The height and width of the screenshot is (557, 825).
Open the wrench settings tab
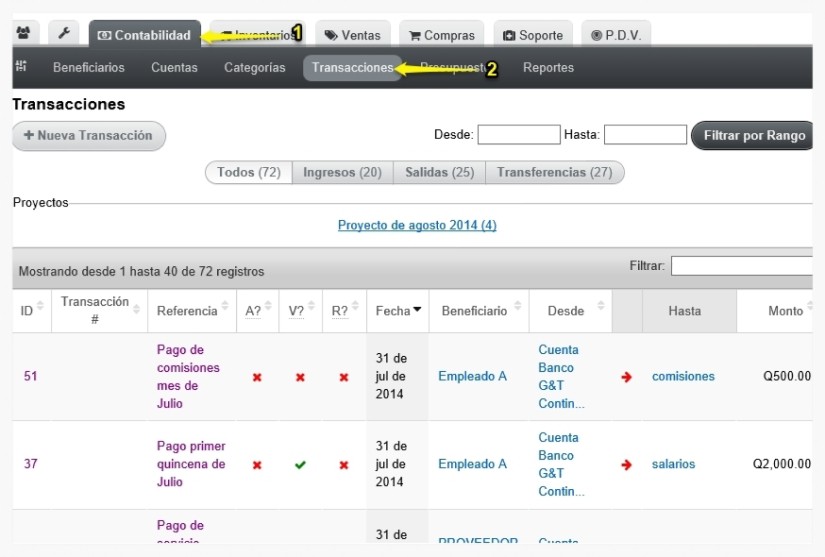(x=64, y=34)
